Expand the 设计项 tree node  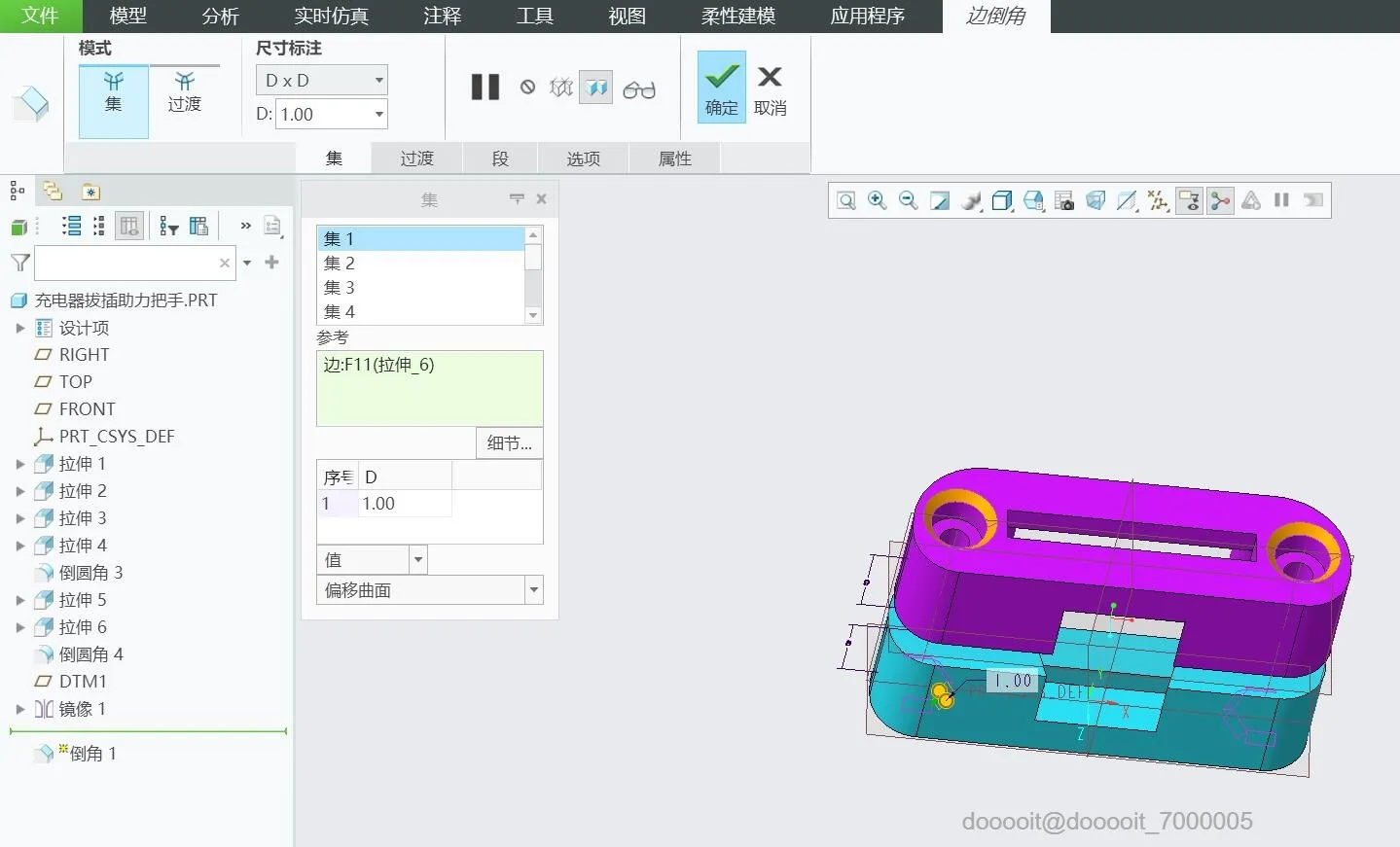[x=19, y=328]
